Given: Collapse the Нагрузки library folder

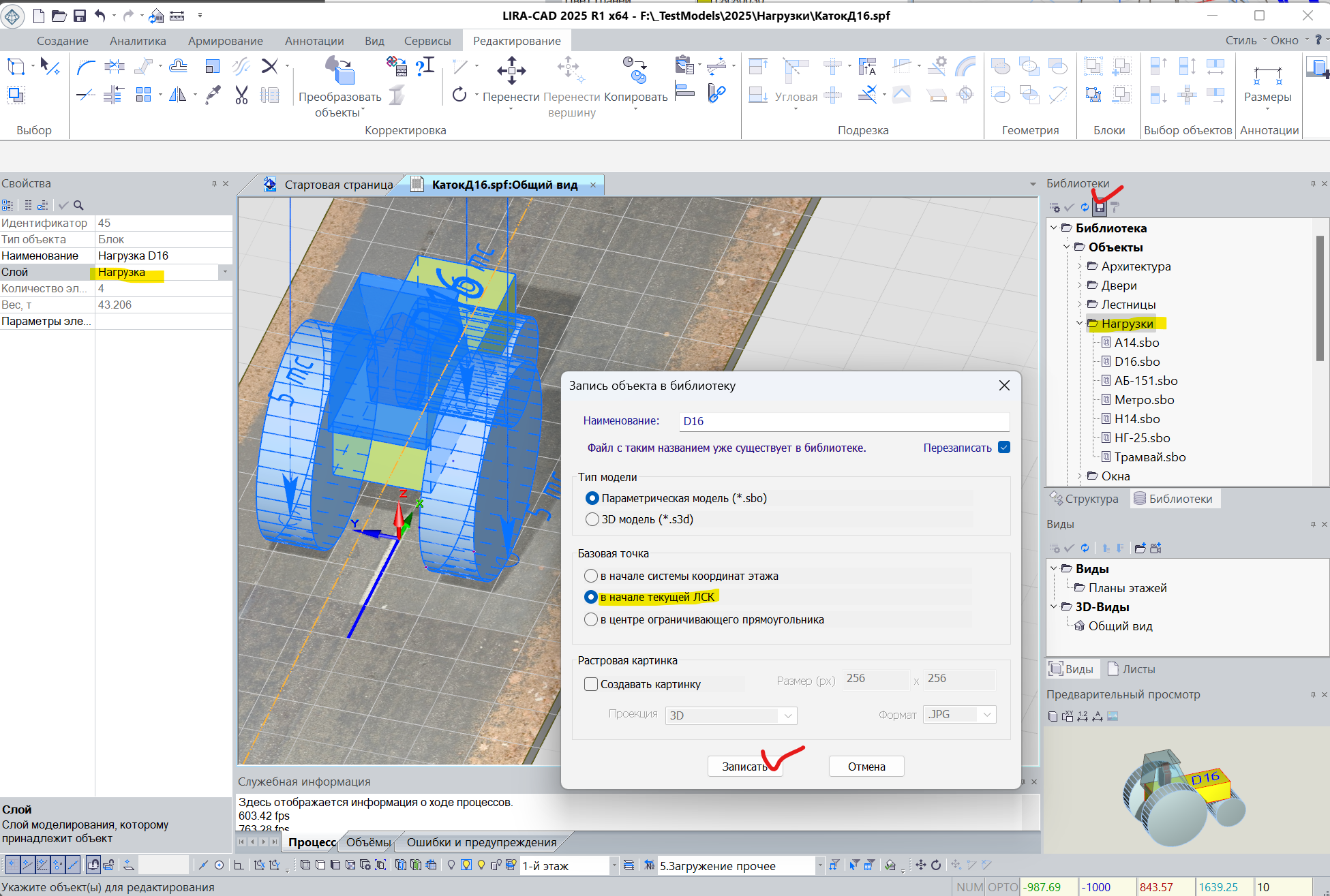Looking at the screenshot, I should tap(1080, 324).
